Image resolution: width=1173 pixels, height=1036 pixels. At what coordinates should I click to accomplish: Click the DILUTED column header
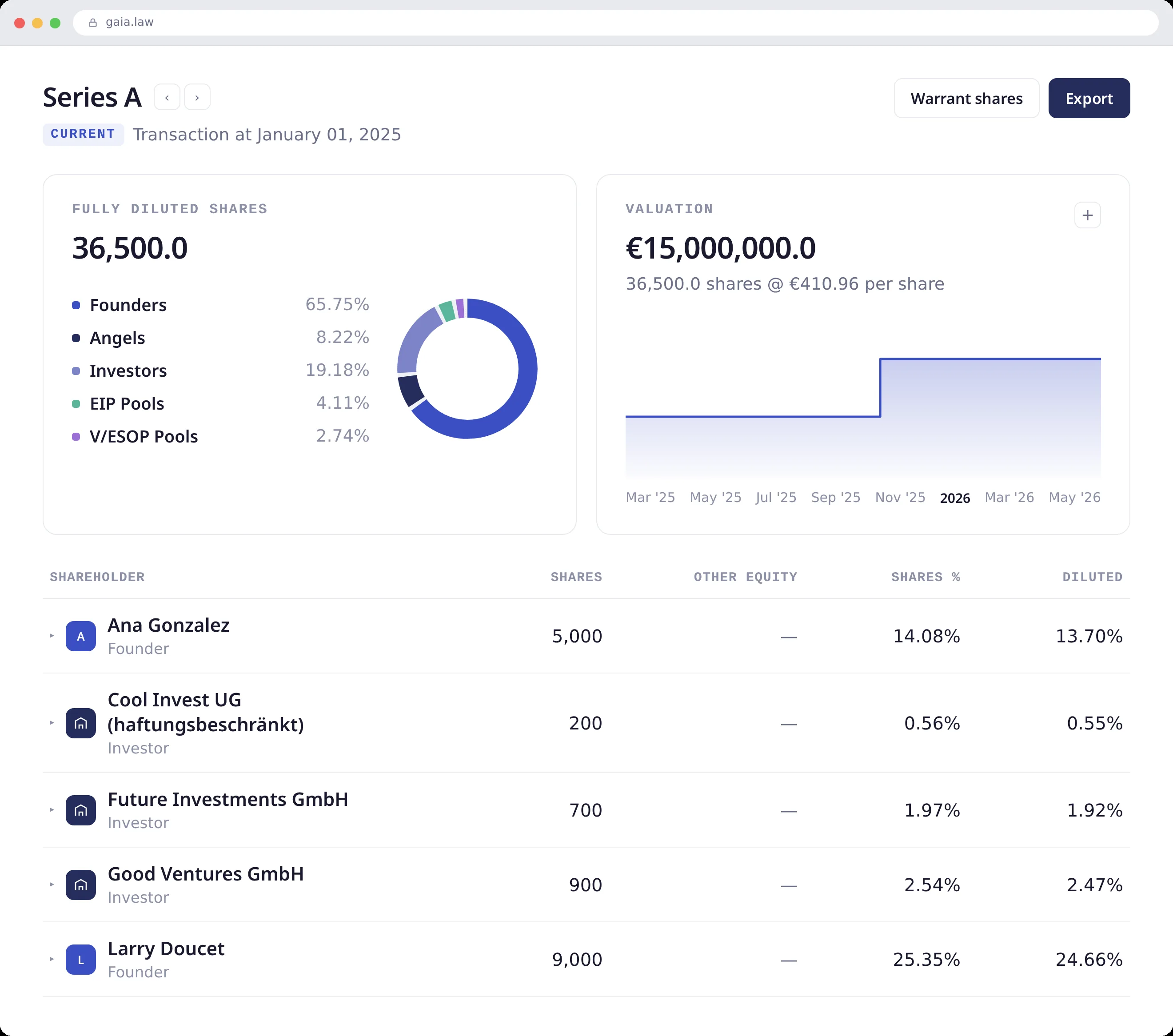point(1092,577)
